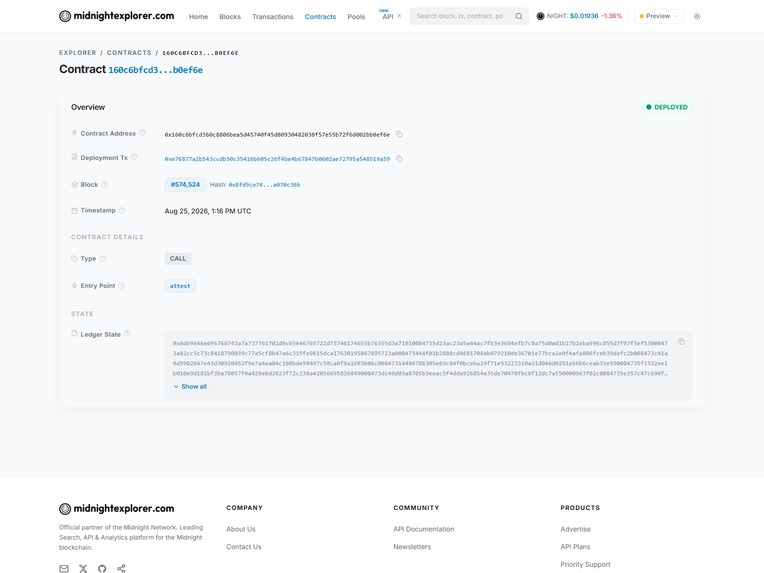Image resolution: width=764 pixels, height=573 pixels.
Task: Open the footer GitHub icon
Action: coord(102,569)
